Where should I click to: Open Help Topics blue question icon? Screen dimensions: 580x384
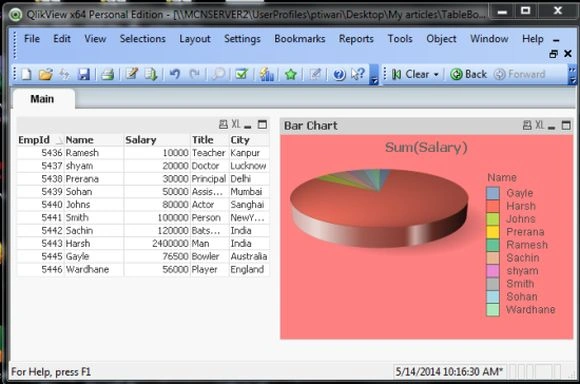[339, 74]
